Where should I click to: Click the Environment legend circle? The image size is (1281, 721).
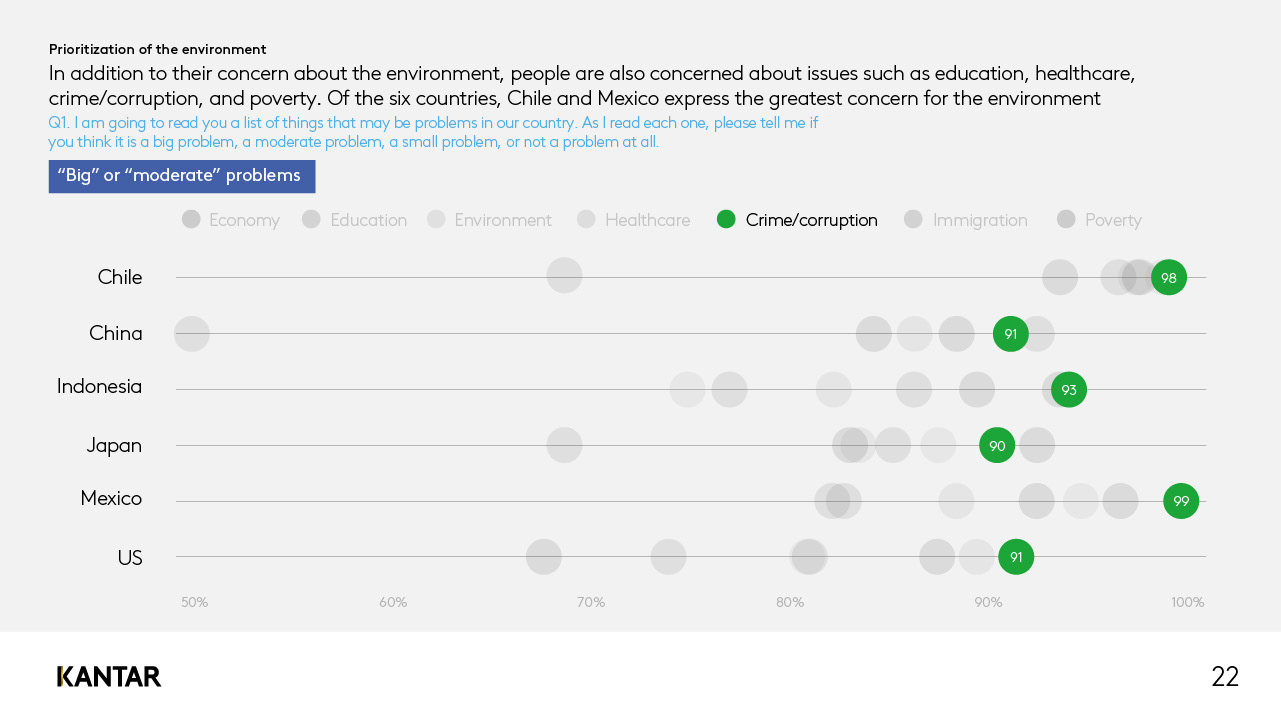tap(436, 219)
